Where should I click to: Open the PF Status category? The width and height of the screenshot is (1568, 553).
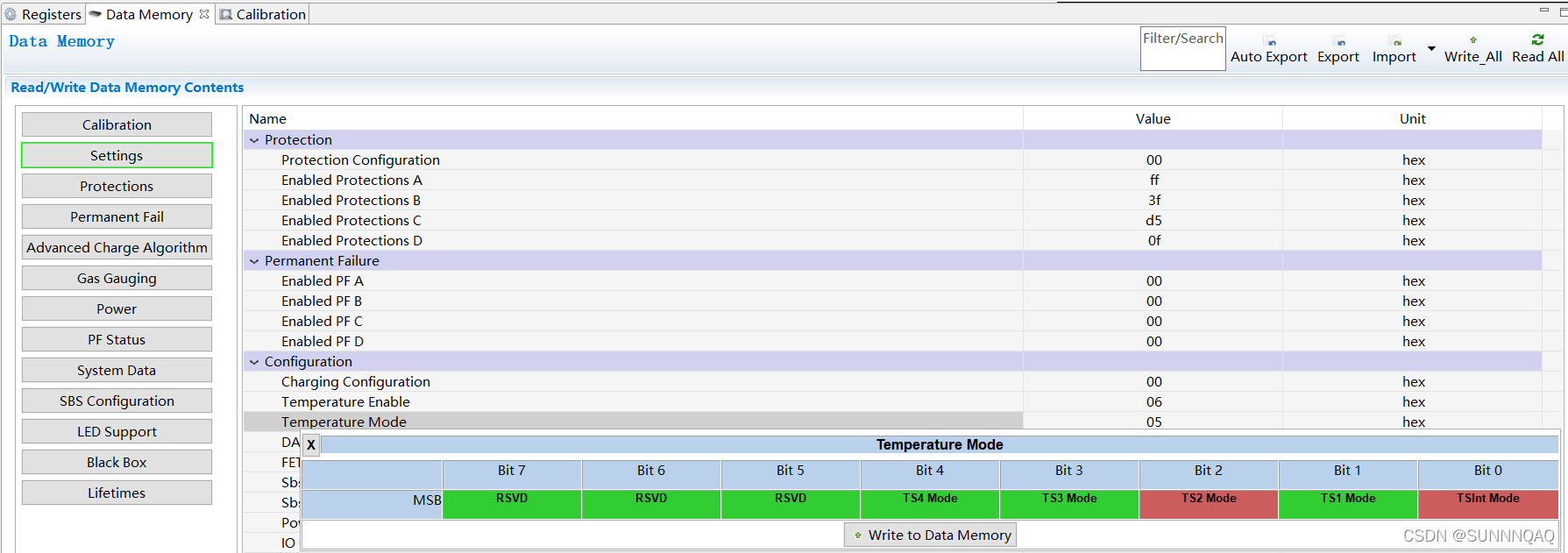117,339
